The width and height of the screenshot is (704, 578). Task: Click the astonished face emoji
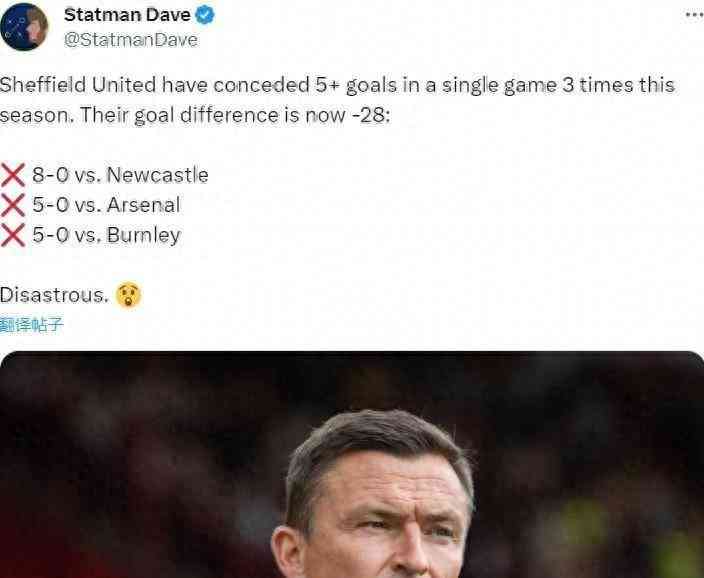pos(128,295)
